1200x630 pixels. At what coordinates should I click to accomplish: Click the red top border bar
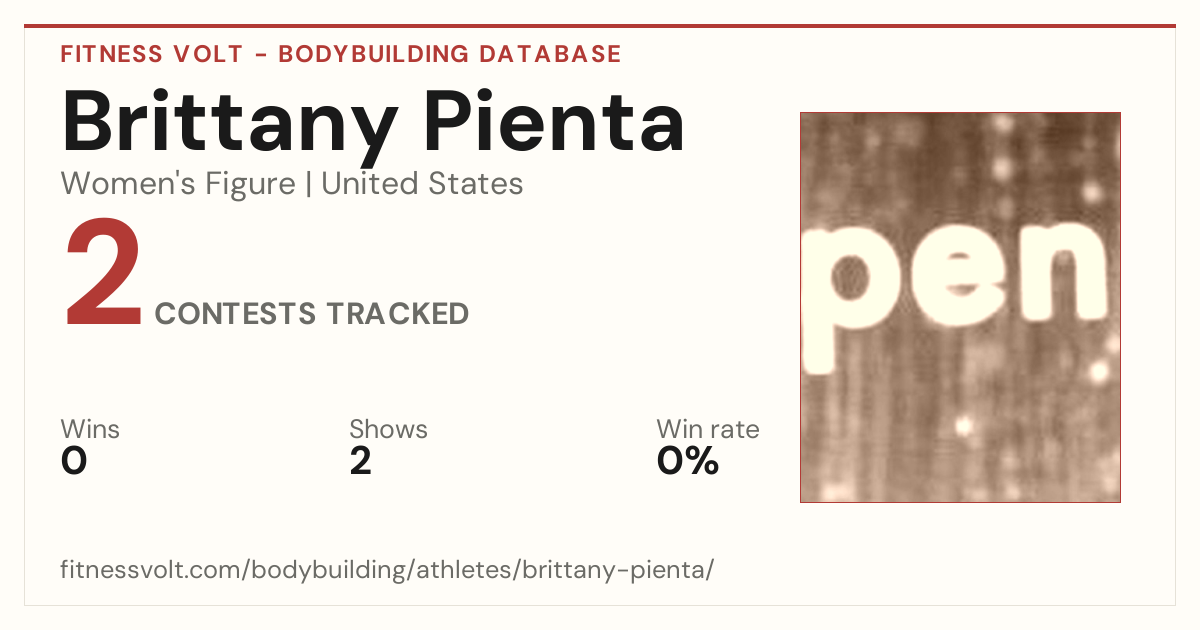600,26
